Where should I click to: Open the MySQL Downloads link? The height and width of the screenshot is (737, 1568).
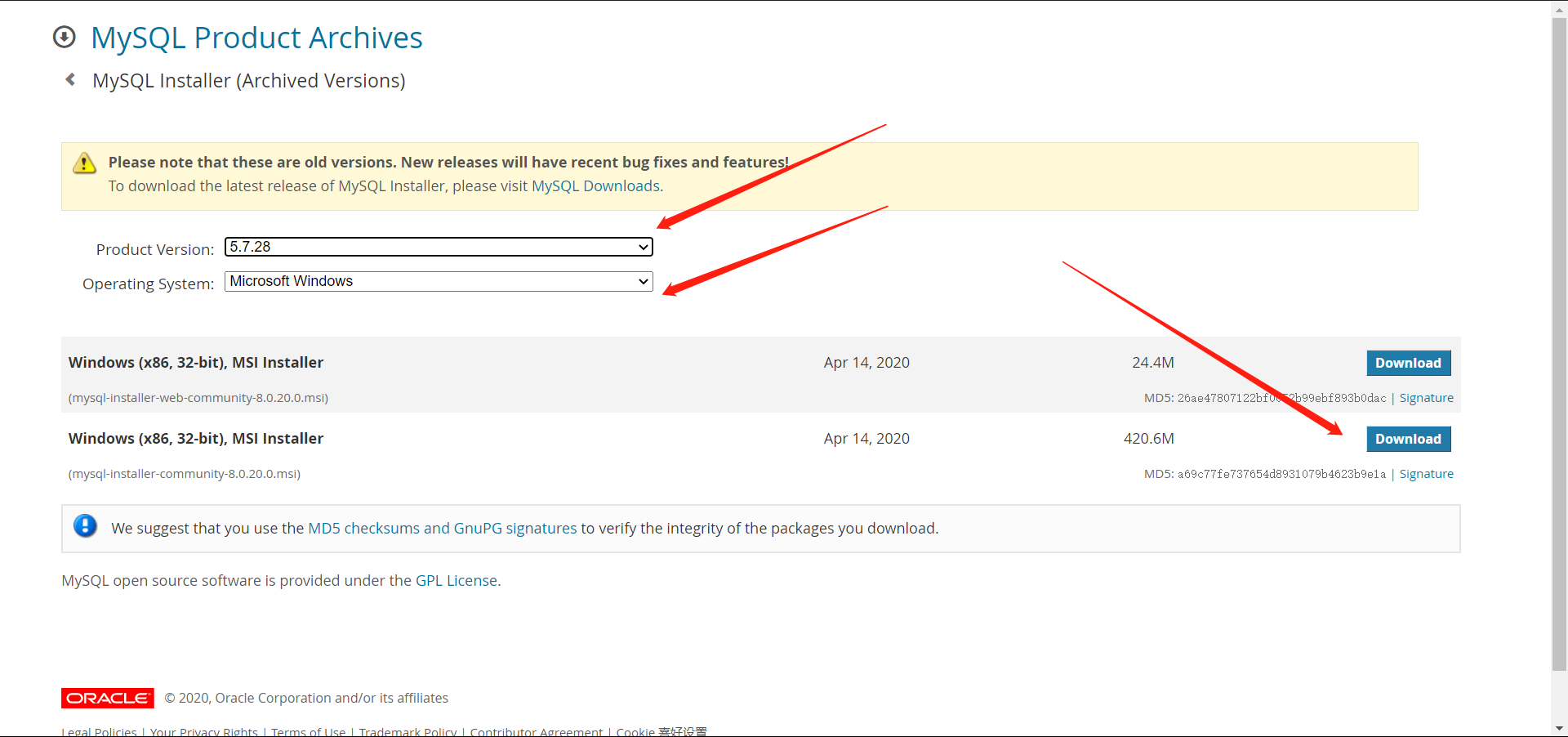[595, 186]
